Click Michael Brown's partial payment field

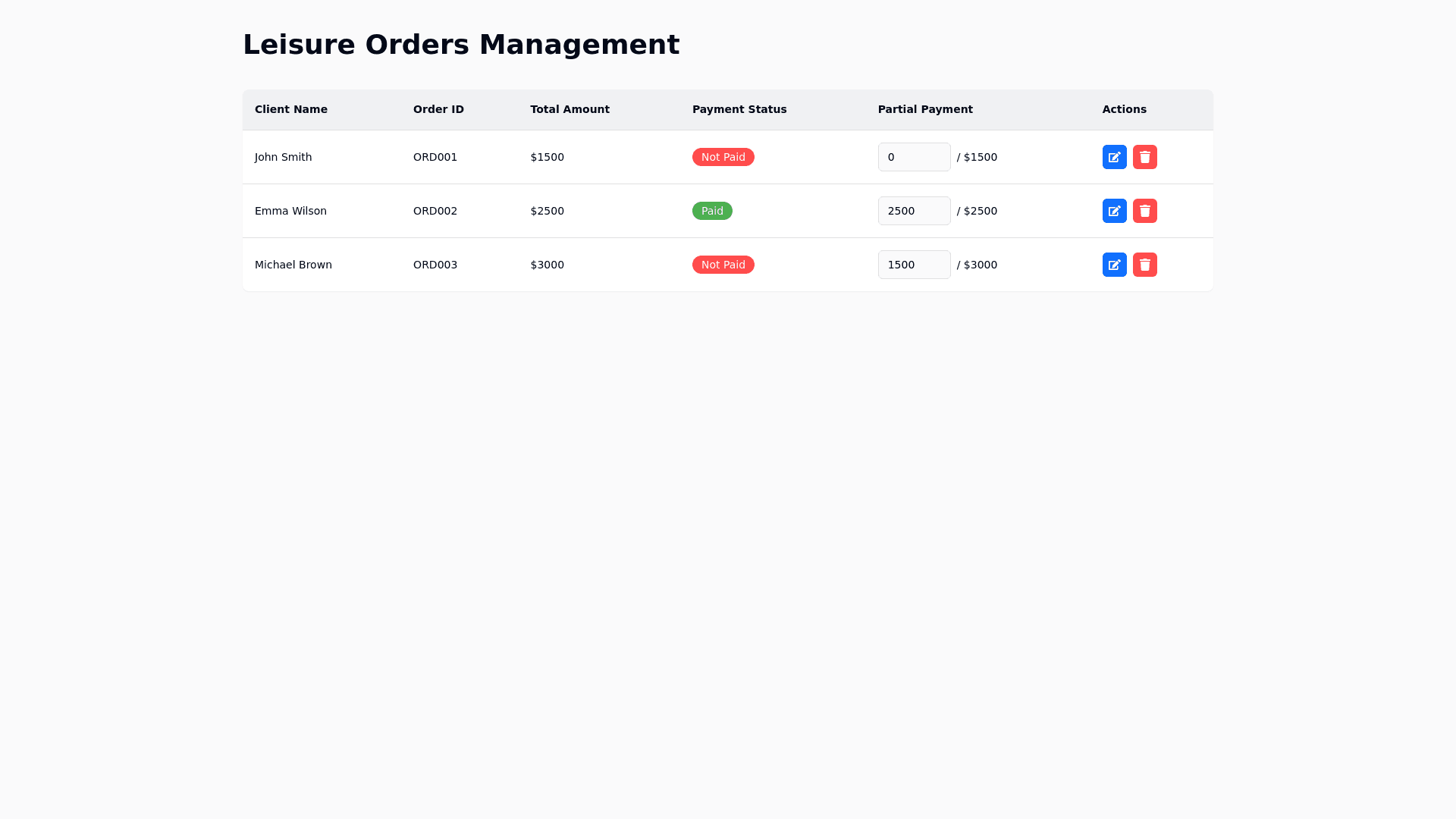[x=914, y=265]
